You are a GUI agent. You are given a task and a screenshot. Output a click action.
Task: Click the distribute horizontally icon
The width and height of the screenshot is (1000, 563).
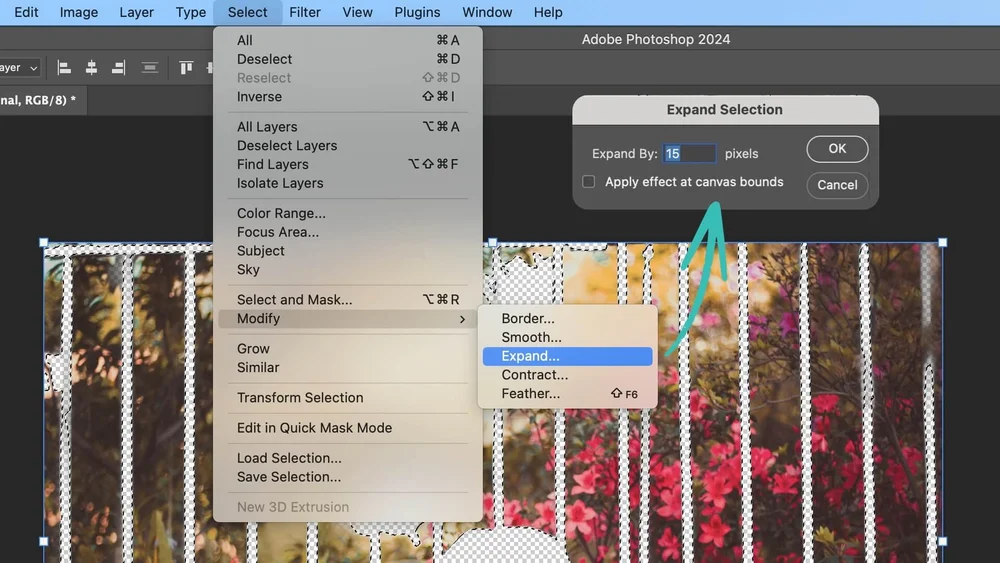point(150,68)
